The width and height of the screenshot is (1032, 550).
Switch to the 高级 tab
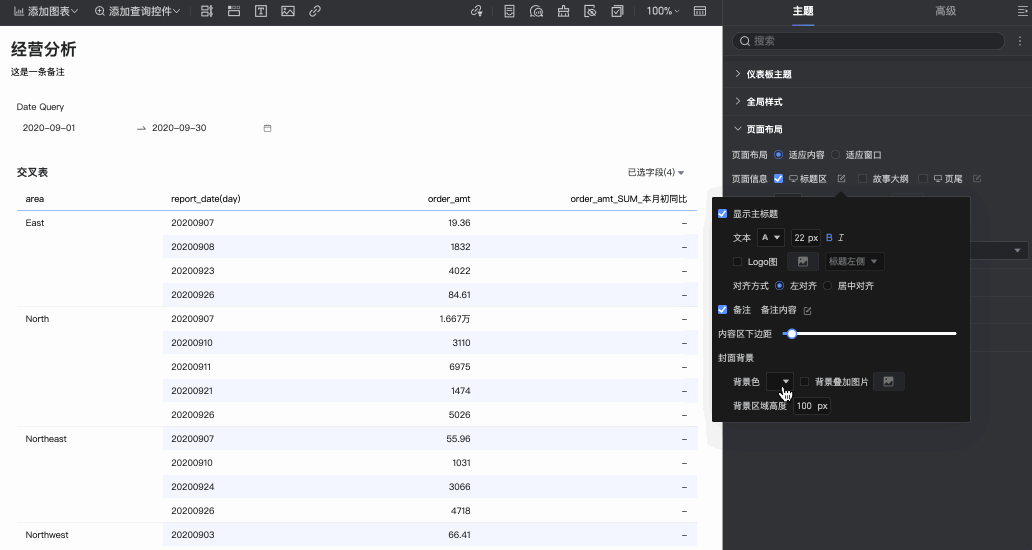[x=945, y=11]
